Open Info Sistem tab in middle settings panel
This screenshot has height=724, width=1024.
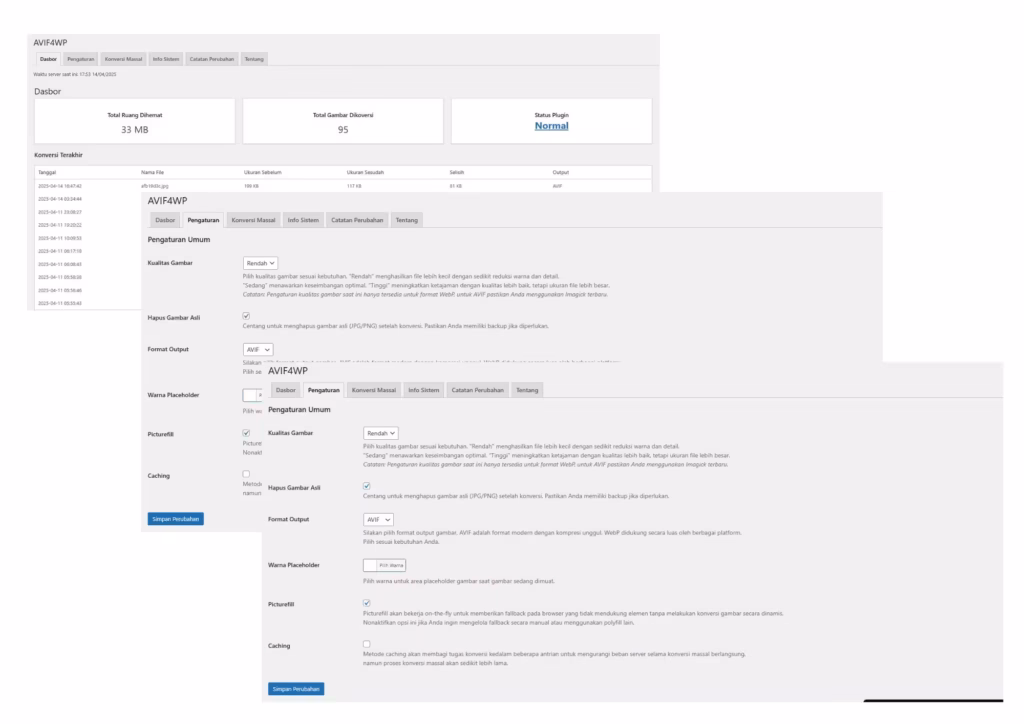coord(303,220)
